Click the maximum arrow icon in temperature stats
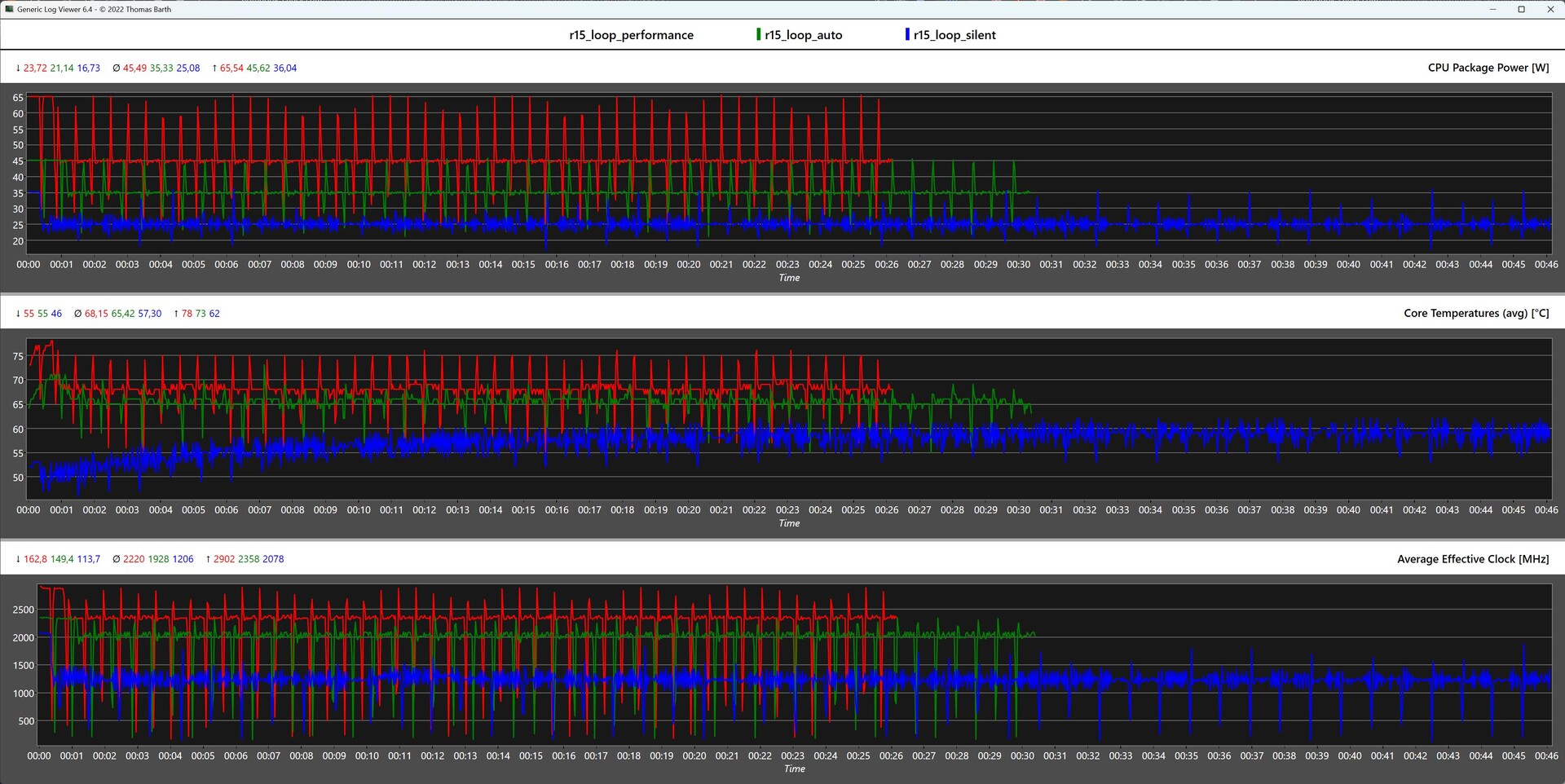The height and width of the screenshot is (784, 1565). coord(176,314)
